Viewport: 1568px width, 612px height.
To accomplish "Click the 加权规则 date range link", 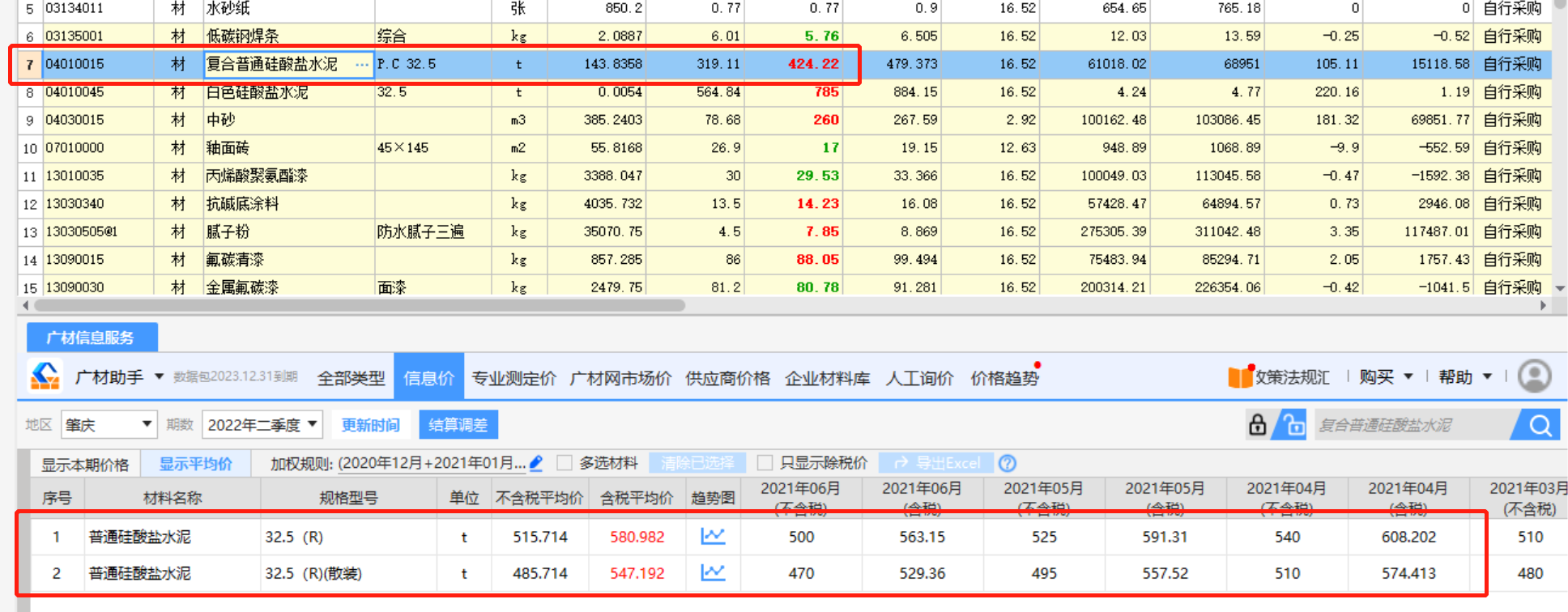I will [x=432, y=463].
